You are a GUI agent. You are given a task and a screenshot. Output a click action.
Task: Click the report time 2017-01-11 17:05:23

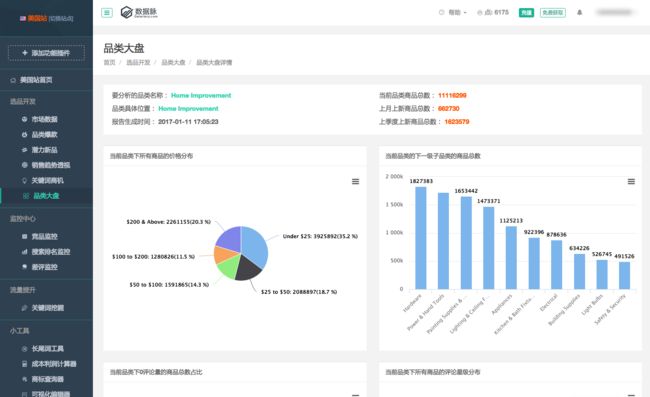click(188, 121)
